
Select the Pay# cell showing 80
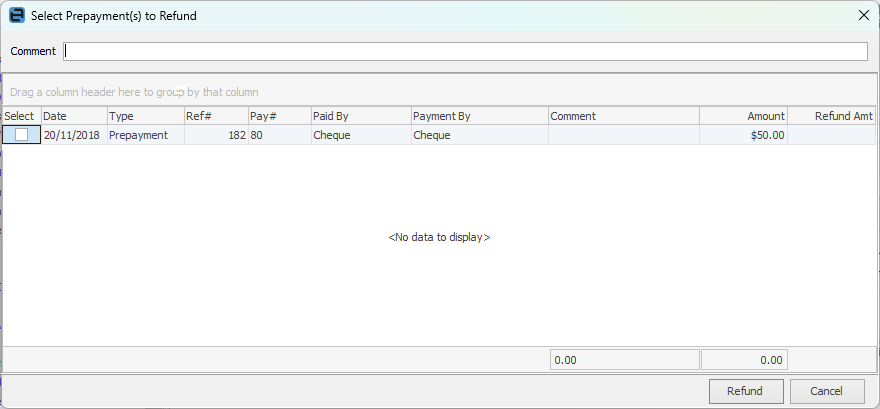coord(279,135)
